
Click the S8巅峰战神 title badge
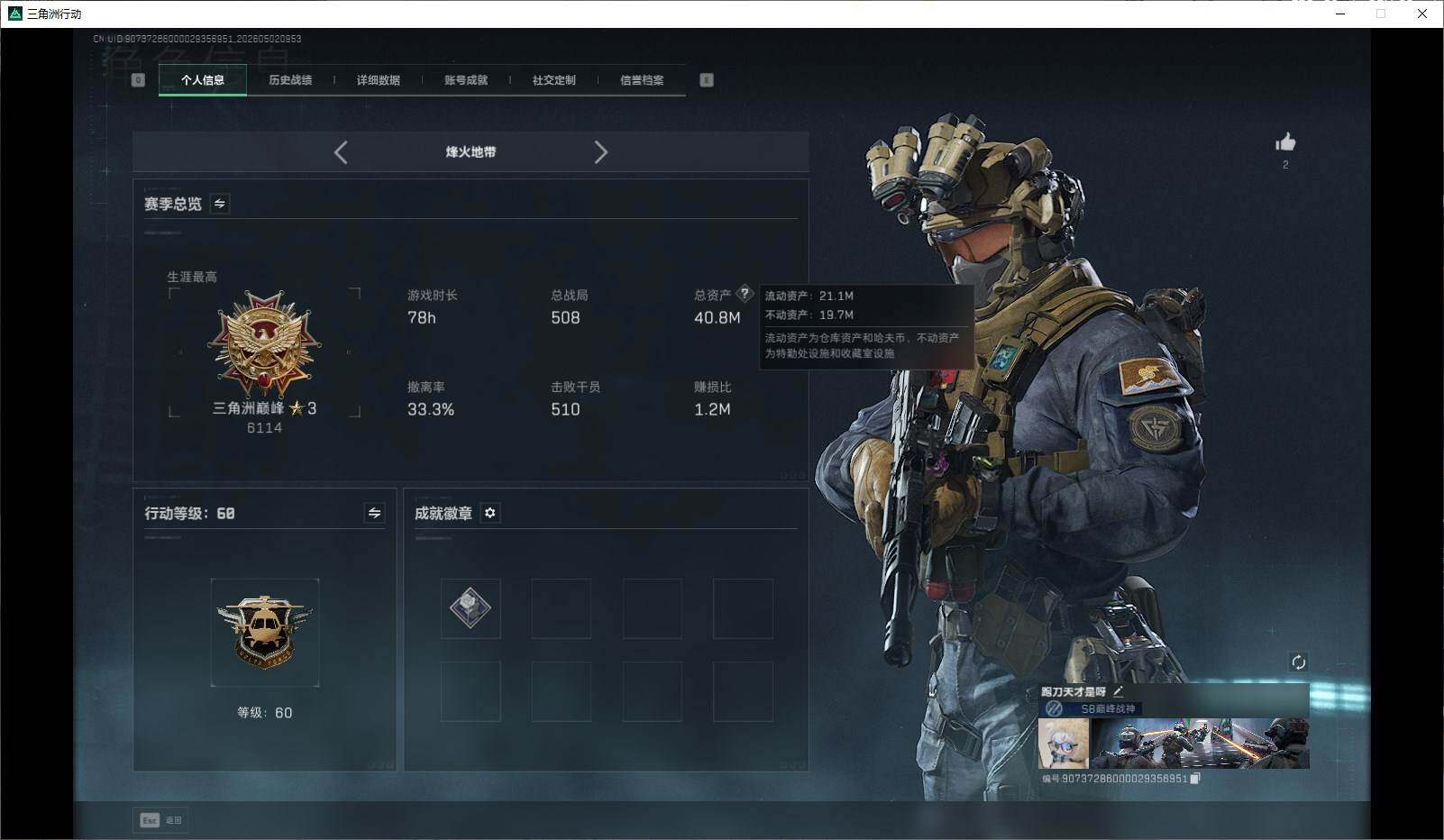coord(1092,708)
